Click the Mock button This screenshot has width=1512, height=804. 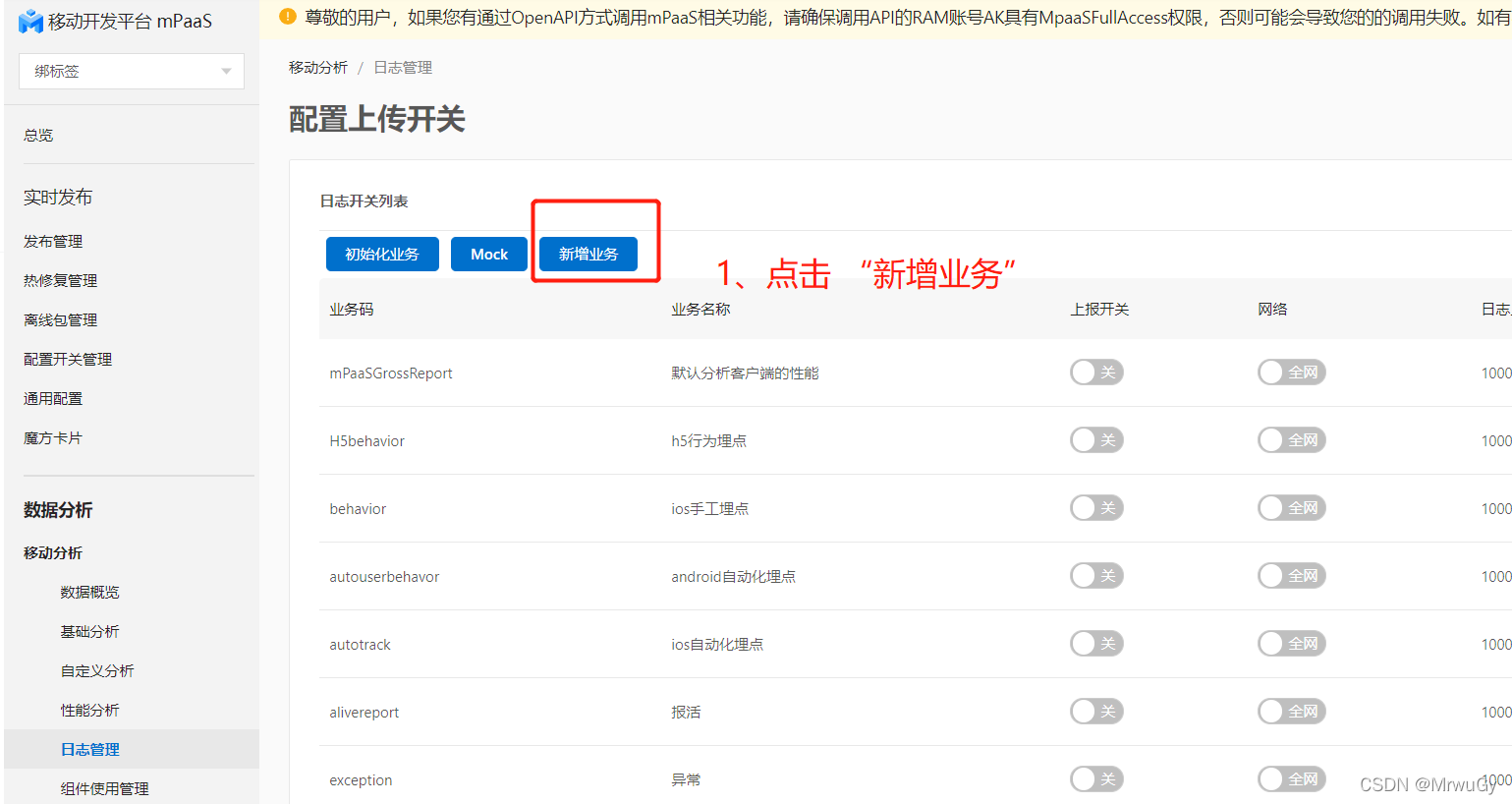coord(489,254)
